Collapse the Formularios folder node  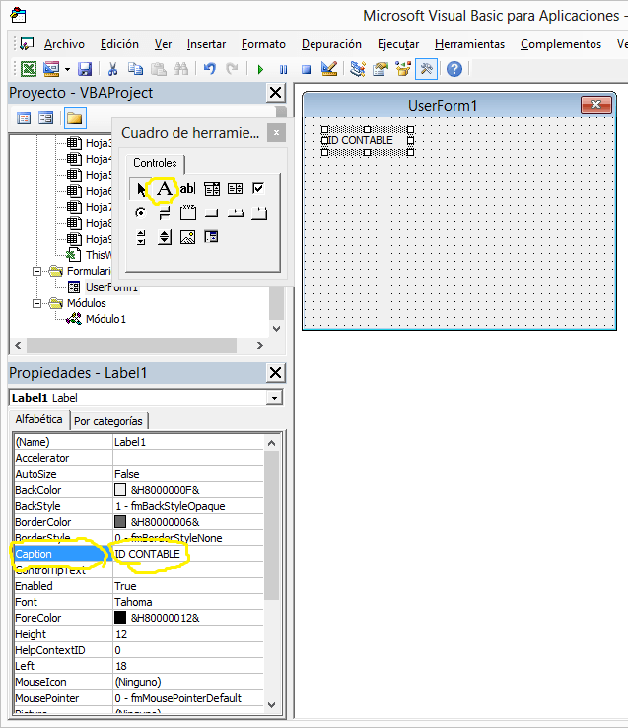pyautogui.click(x=39, y=271)
